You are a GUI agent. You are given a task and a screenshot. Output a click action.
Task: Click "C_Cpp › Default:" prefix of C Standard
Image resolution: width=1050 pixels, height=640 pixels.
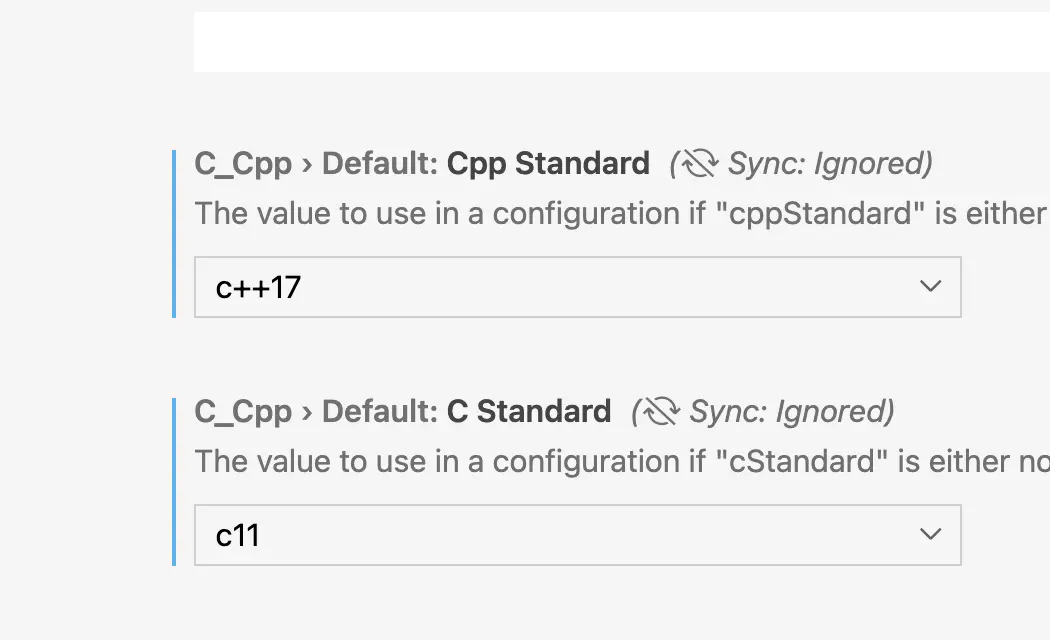[316, 412]
